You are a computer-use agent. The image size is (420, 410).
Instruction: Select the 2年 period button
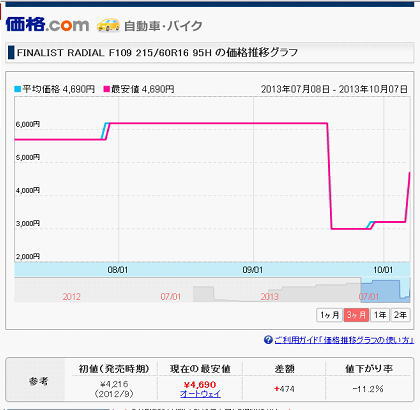(x=400, y=315)
